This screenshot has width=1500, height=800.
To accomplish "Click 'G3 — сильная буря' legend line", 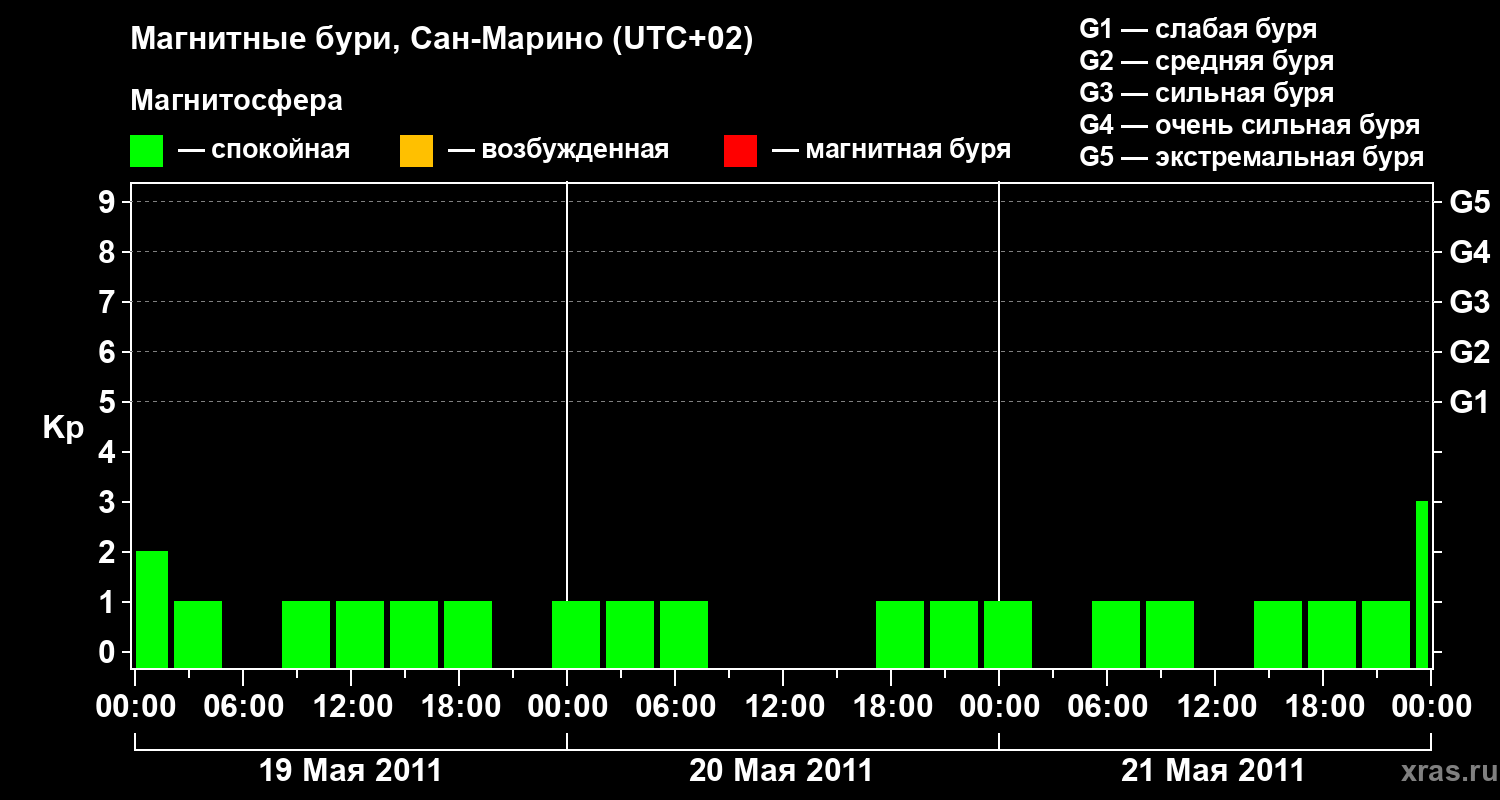I will click(1207, 93).
